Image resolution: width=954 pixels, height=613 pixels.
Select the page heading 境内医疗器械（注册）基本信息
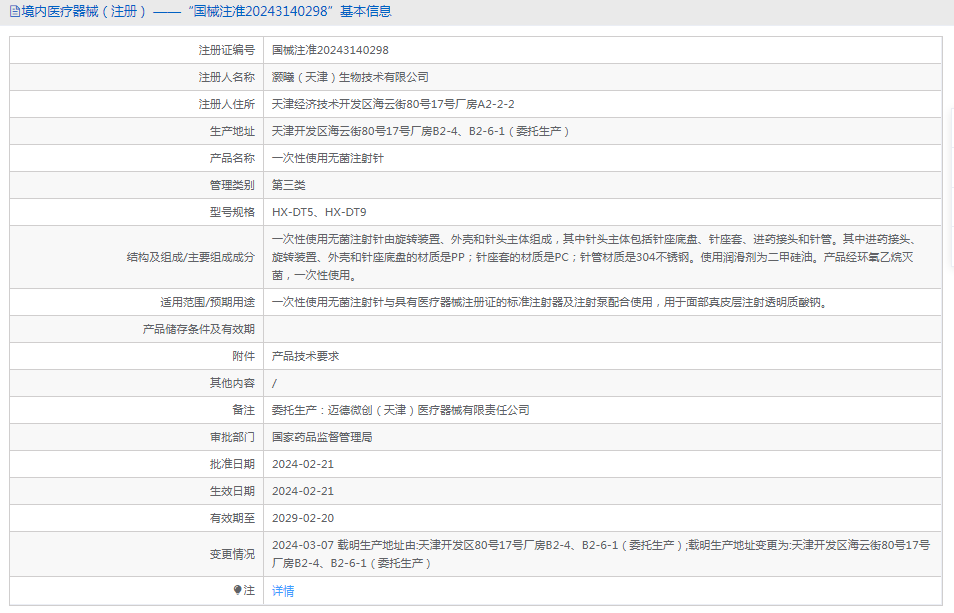tap(206, 12)
